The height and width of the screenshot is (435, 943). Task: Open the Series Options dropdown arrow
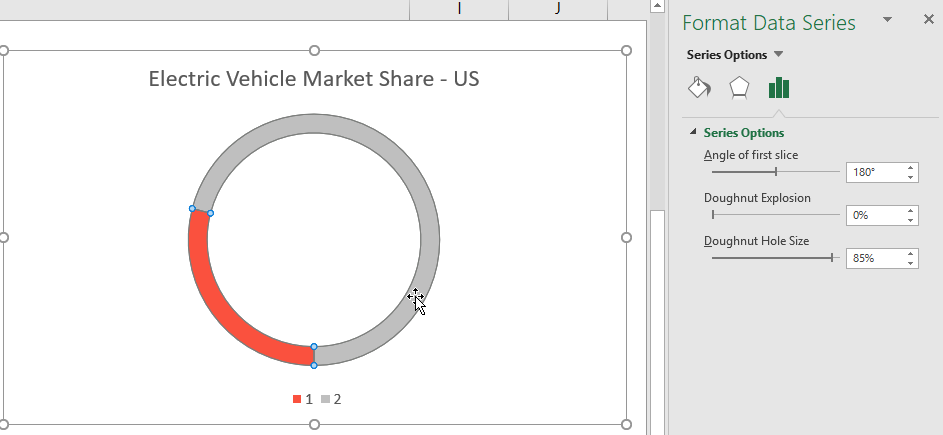[x=778, y=55]
